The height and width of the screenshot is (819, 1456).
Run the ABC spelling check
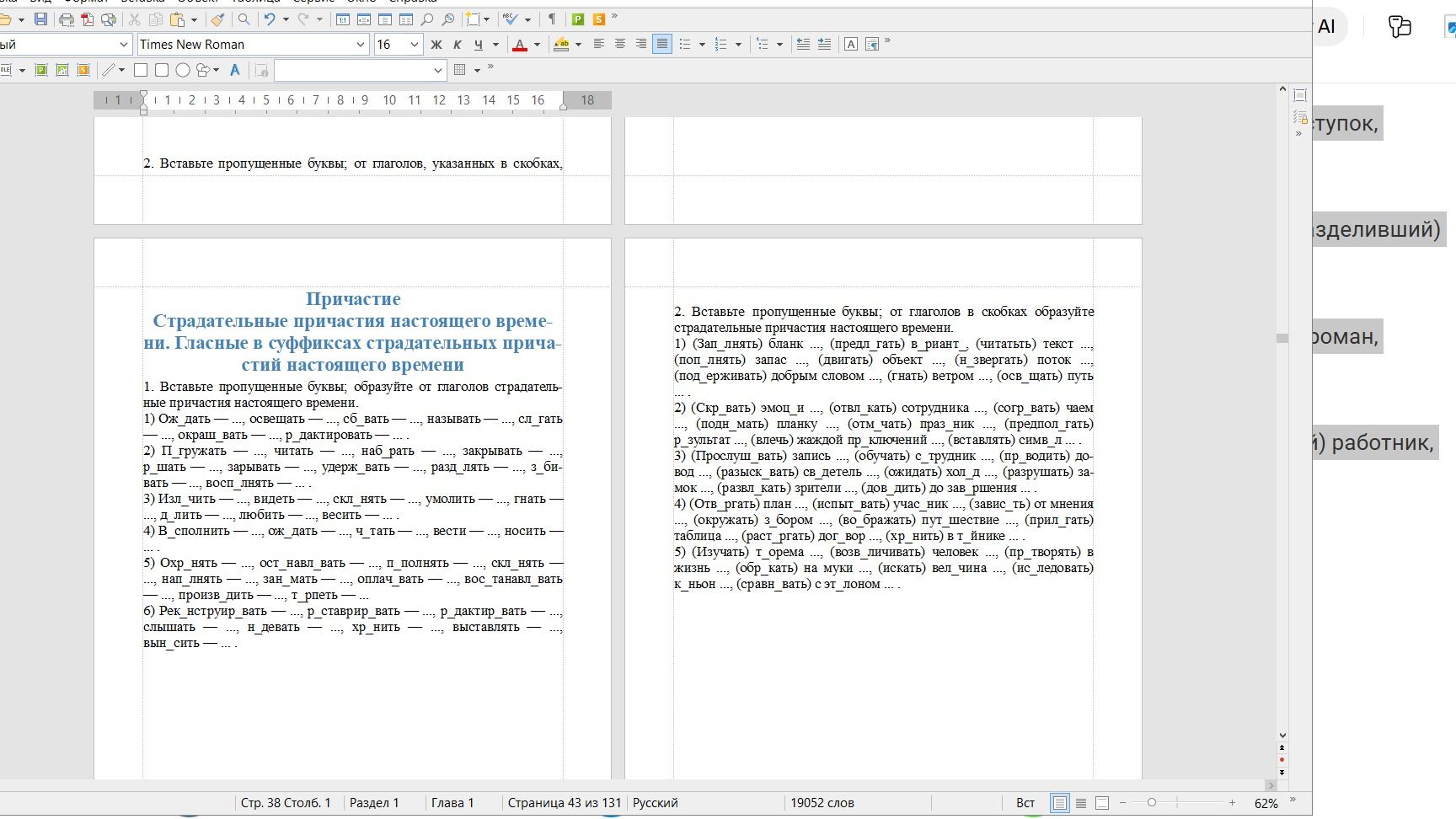(x=510, y=19)
